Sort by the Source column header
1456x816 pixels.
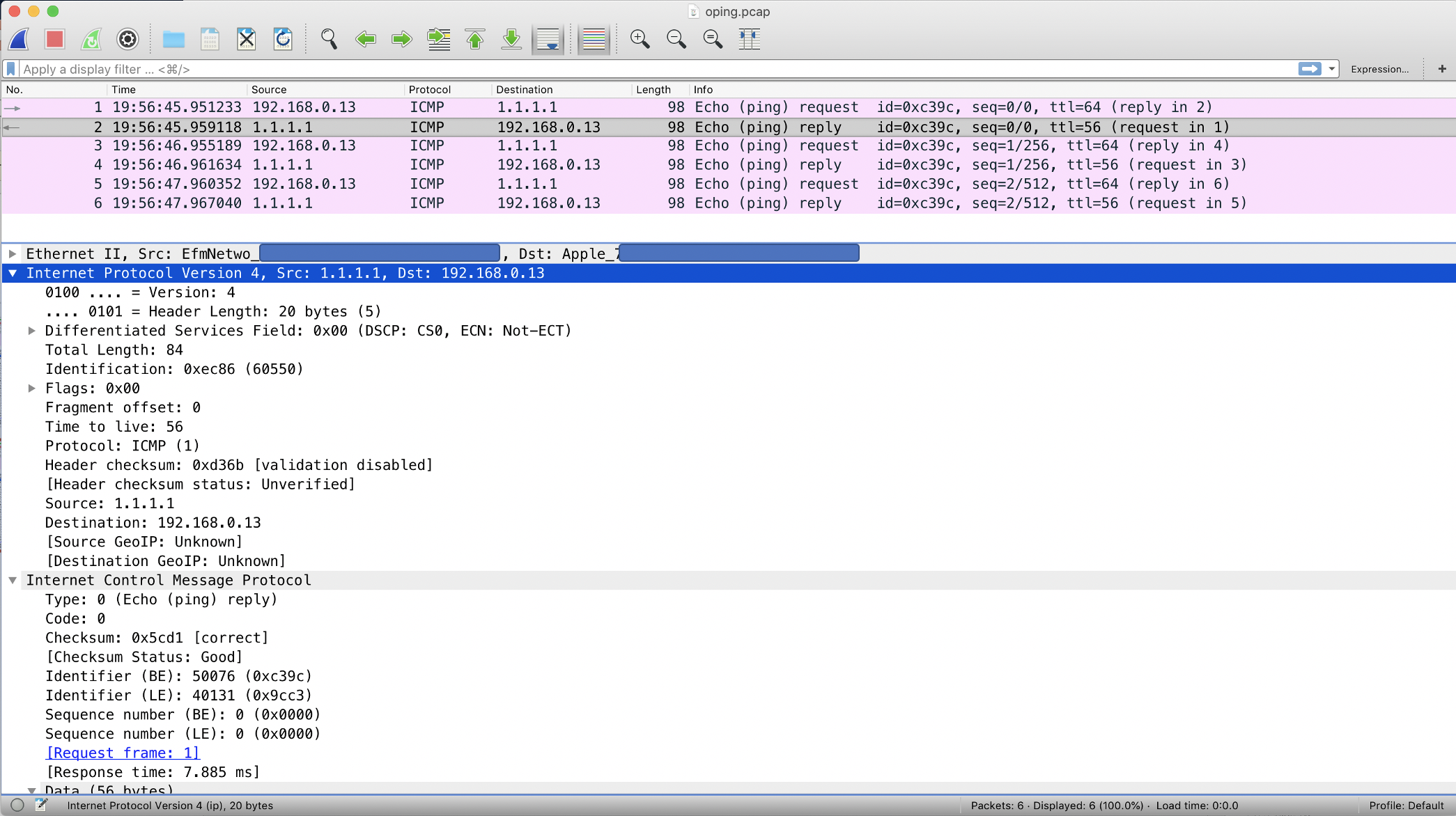(x=269, y=90)
